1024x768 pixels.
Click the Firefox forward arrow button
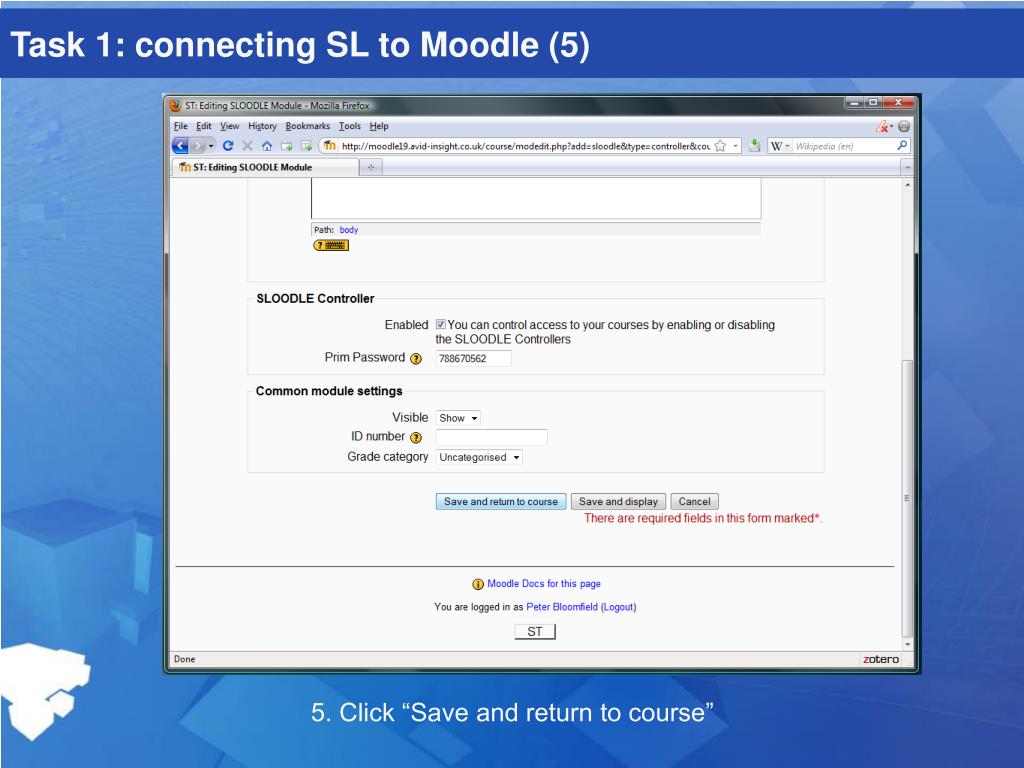tap(198, 146)
